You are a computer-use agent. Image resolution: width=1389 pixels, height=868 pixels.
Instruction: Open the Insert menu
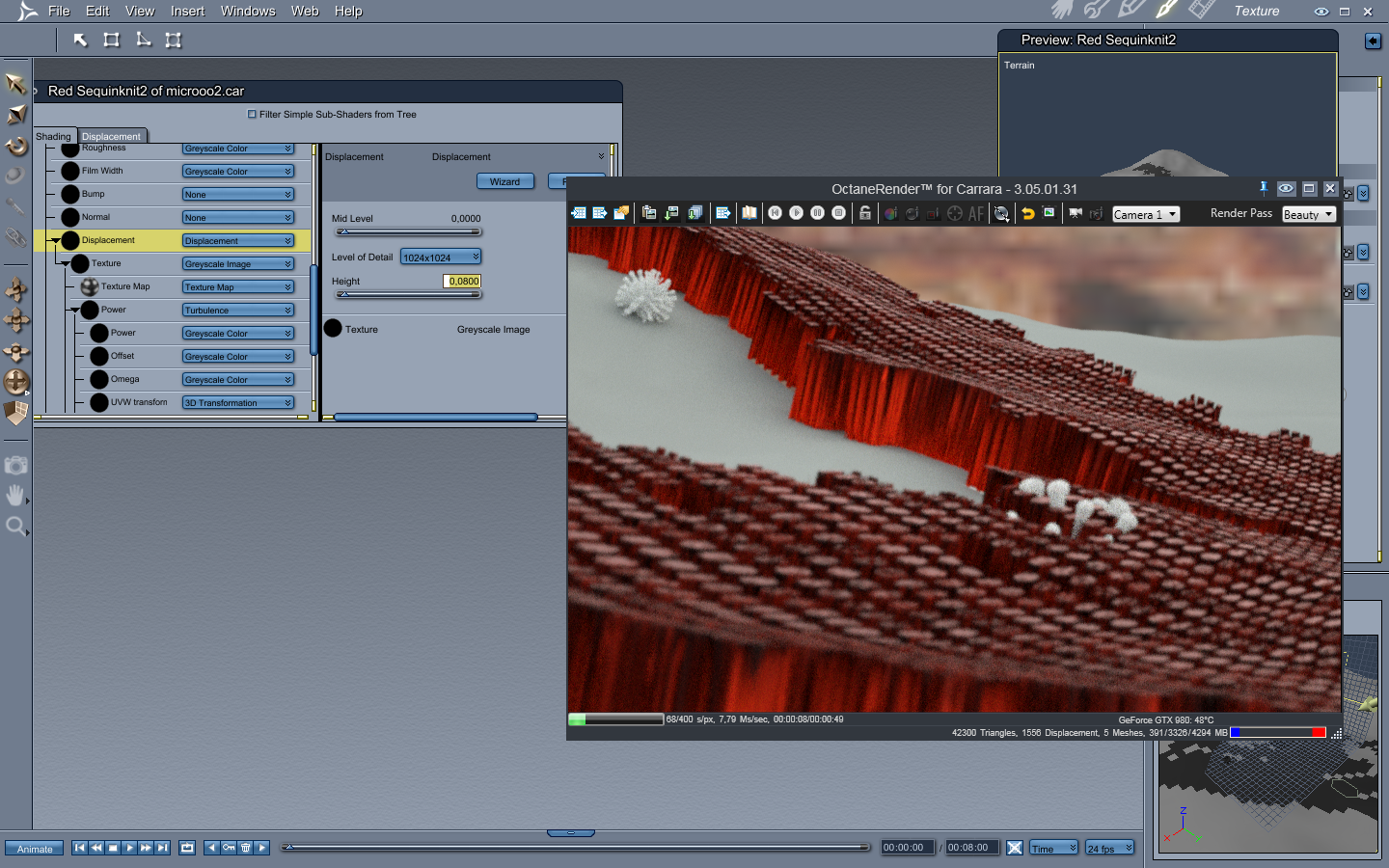coord(187,11)
